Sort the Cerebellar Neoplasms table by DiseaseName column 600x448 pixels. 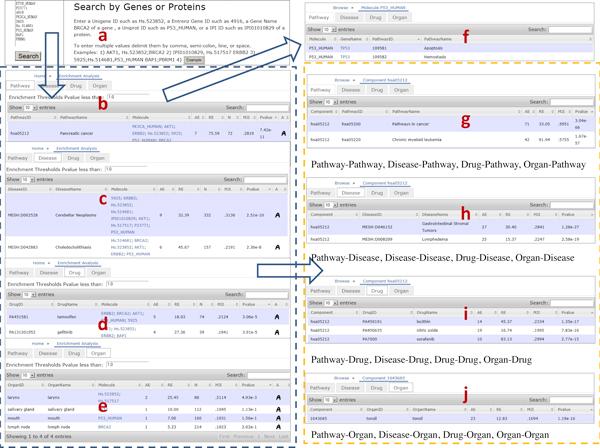click(68, 189)
